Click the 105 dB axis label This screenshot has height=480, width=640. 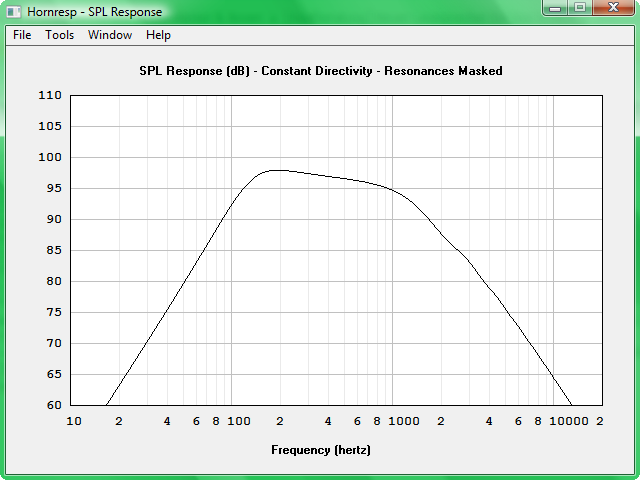(50, 126)
